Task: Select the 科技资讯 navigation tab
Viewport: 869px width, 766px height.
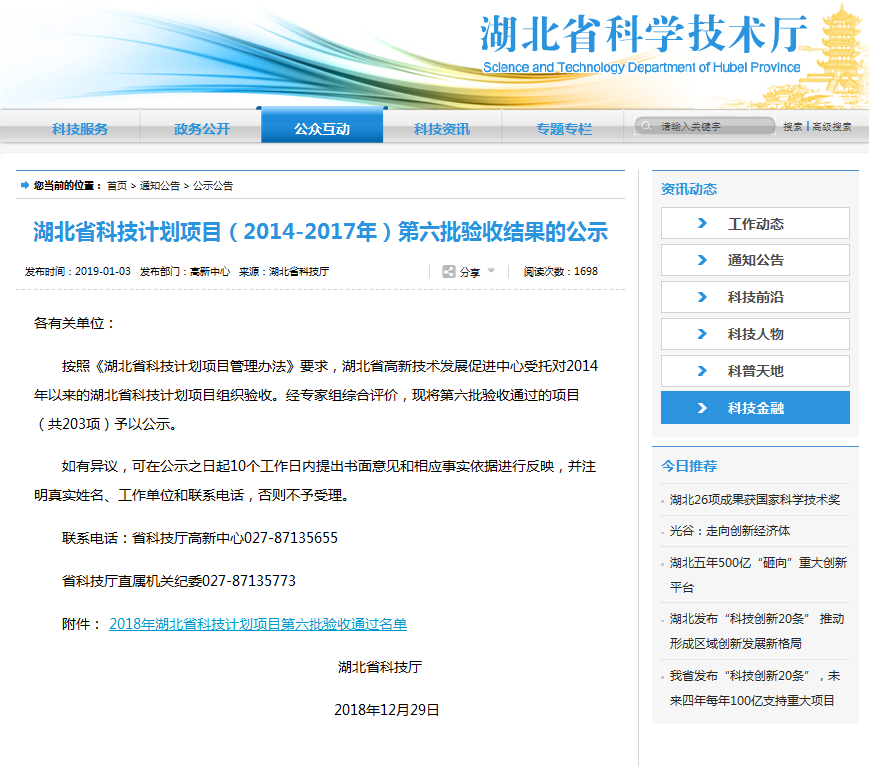Action: [442, 129]
